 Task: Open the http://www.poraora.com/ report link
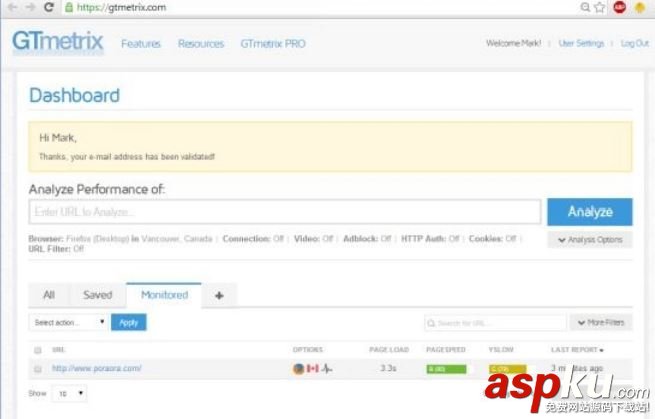point(96,368)
